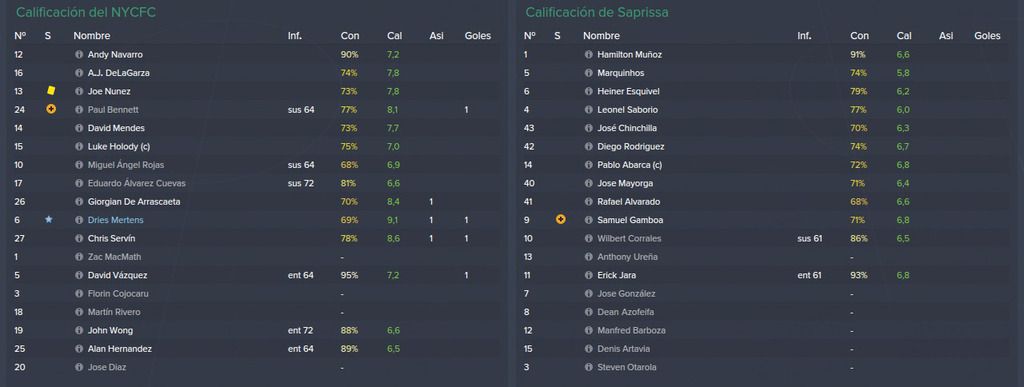Viewport: 1024px width, 387px height.
Task: Select the Wilbert Corrales row
Action: [768, 238]
